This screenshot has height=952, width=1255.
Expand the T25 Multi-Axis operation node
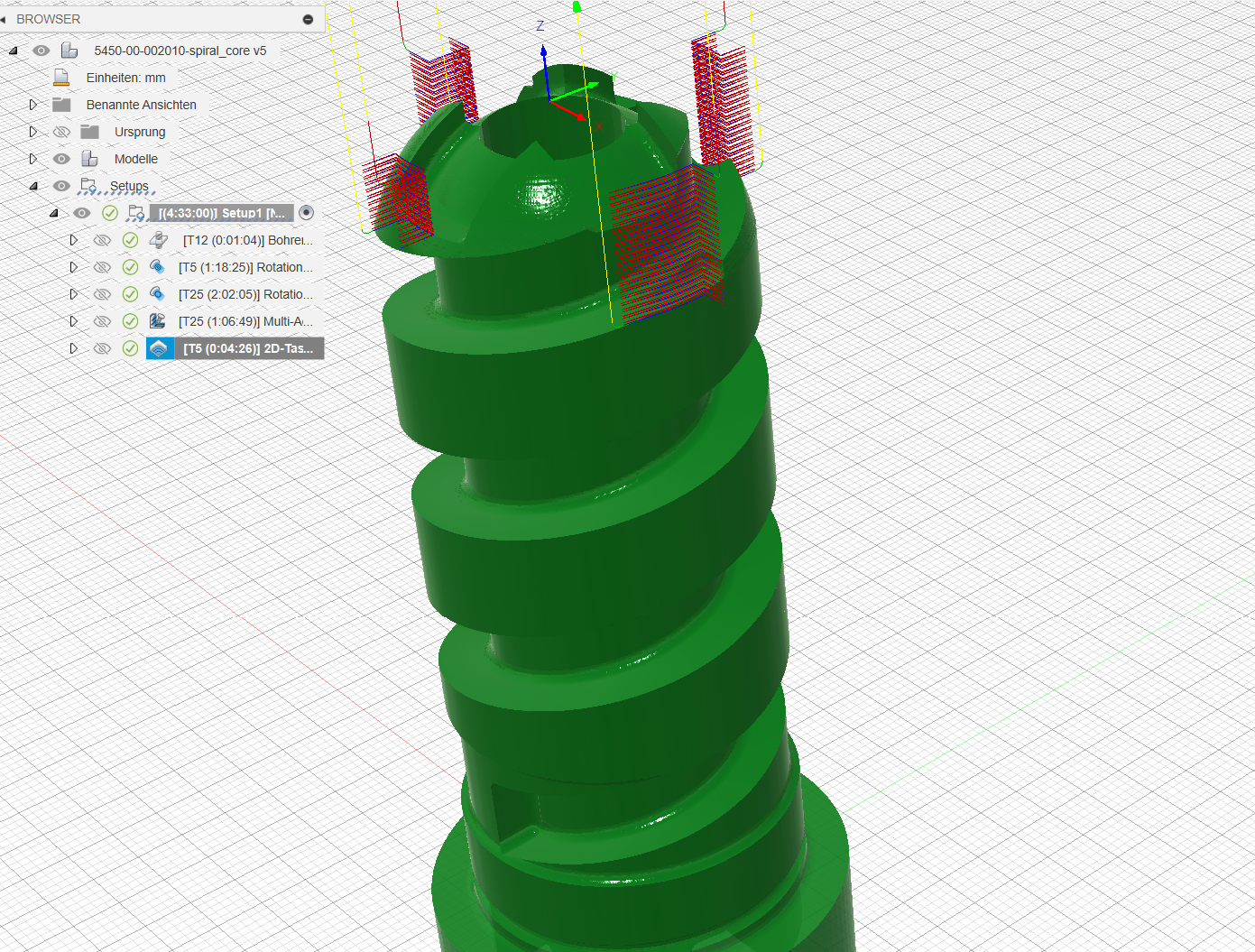click(x=74, y=321)
